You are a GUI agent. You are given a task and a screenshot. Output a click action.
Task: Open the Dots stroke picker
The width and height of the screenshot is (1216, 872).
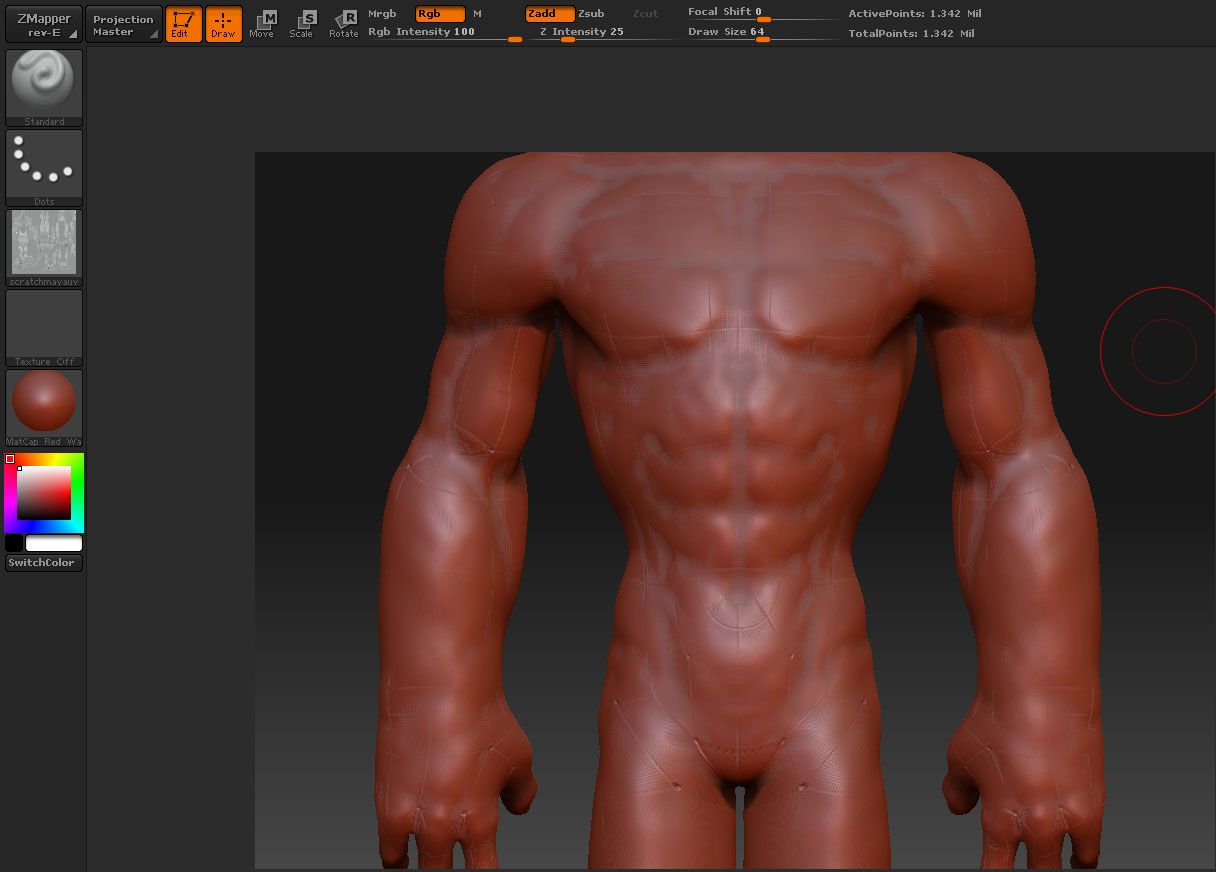pos(44,168)
